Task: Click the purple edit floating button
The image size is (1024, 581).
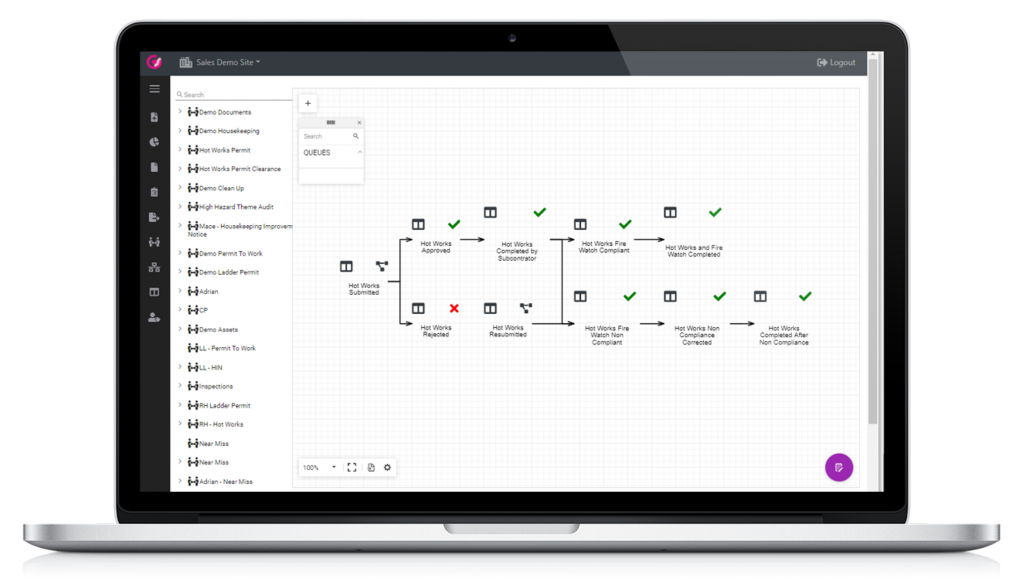Action: (838, 467)
